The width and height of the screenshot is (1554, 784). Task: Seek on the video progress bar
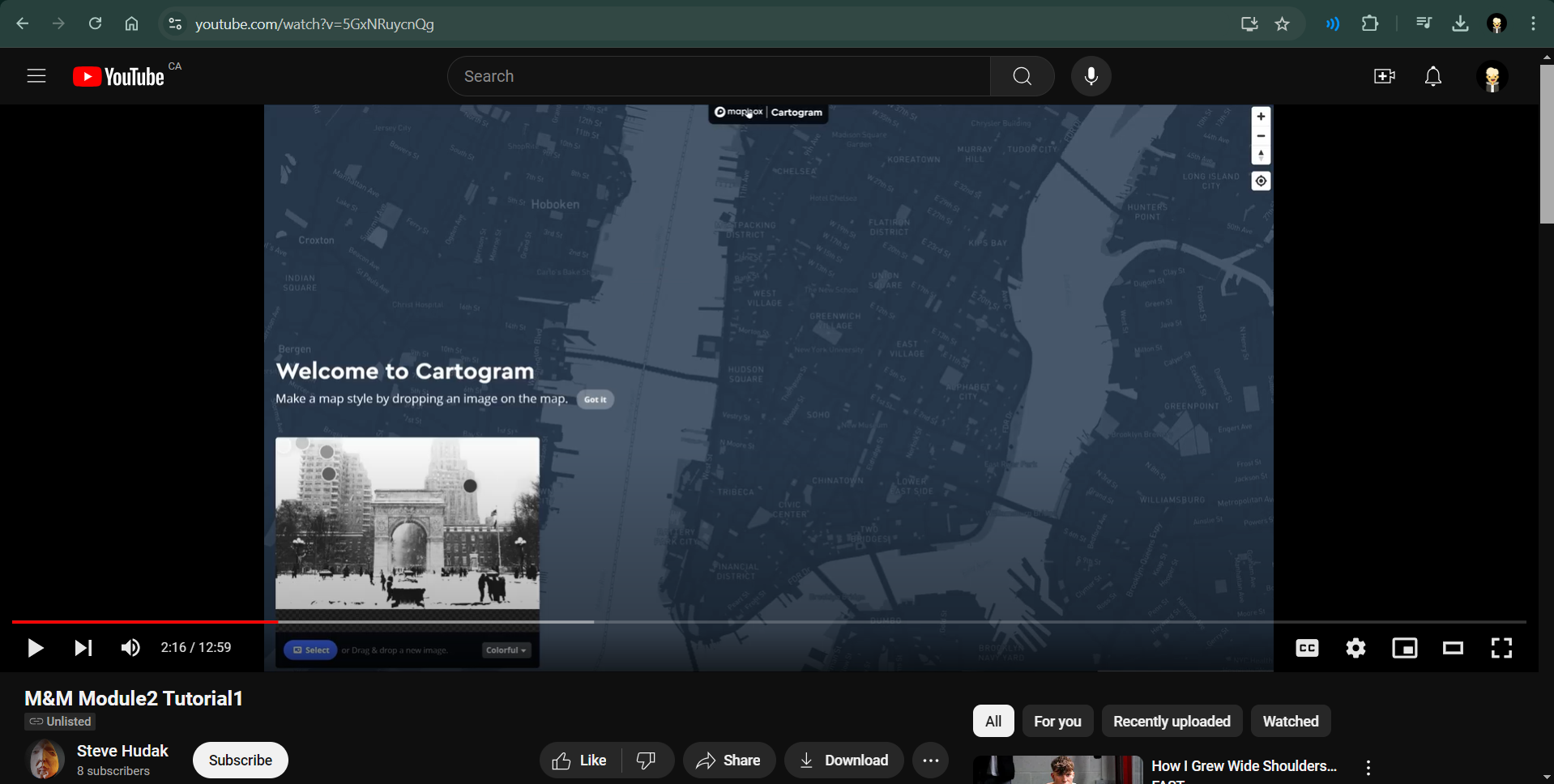pos(768,621)
